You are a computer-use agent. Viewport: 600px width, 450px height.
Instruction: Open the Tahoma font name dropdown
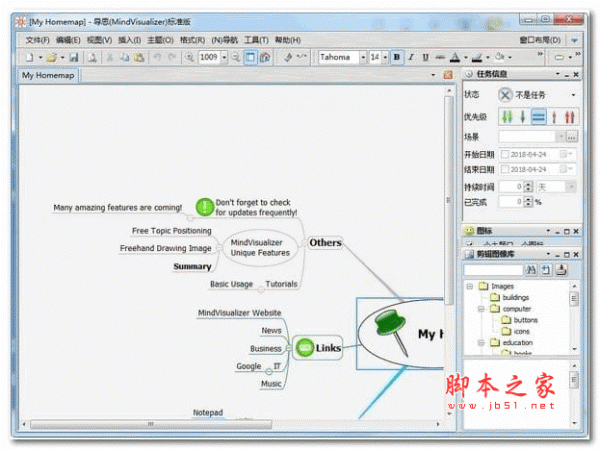tap(363, 57)
